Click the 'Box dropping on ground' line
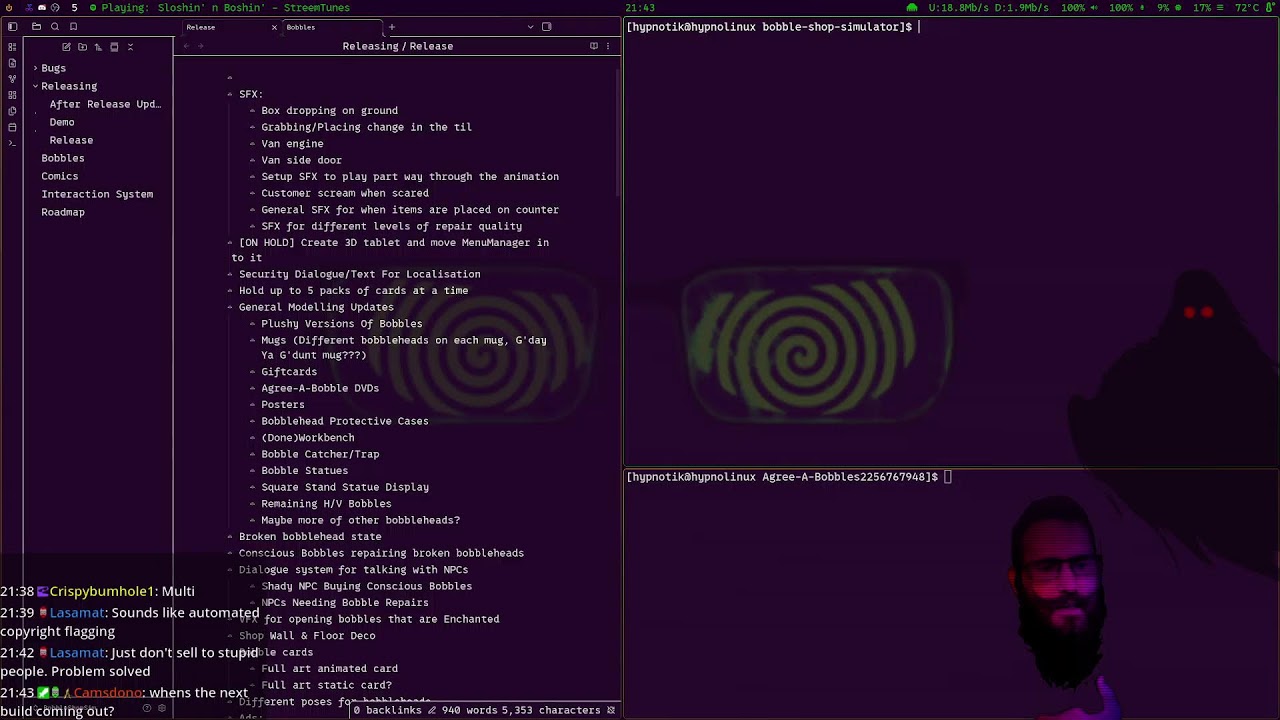The height and width of the screenshot is (720, 1280). click(x=329, y=111)
